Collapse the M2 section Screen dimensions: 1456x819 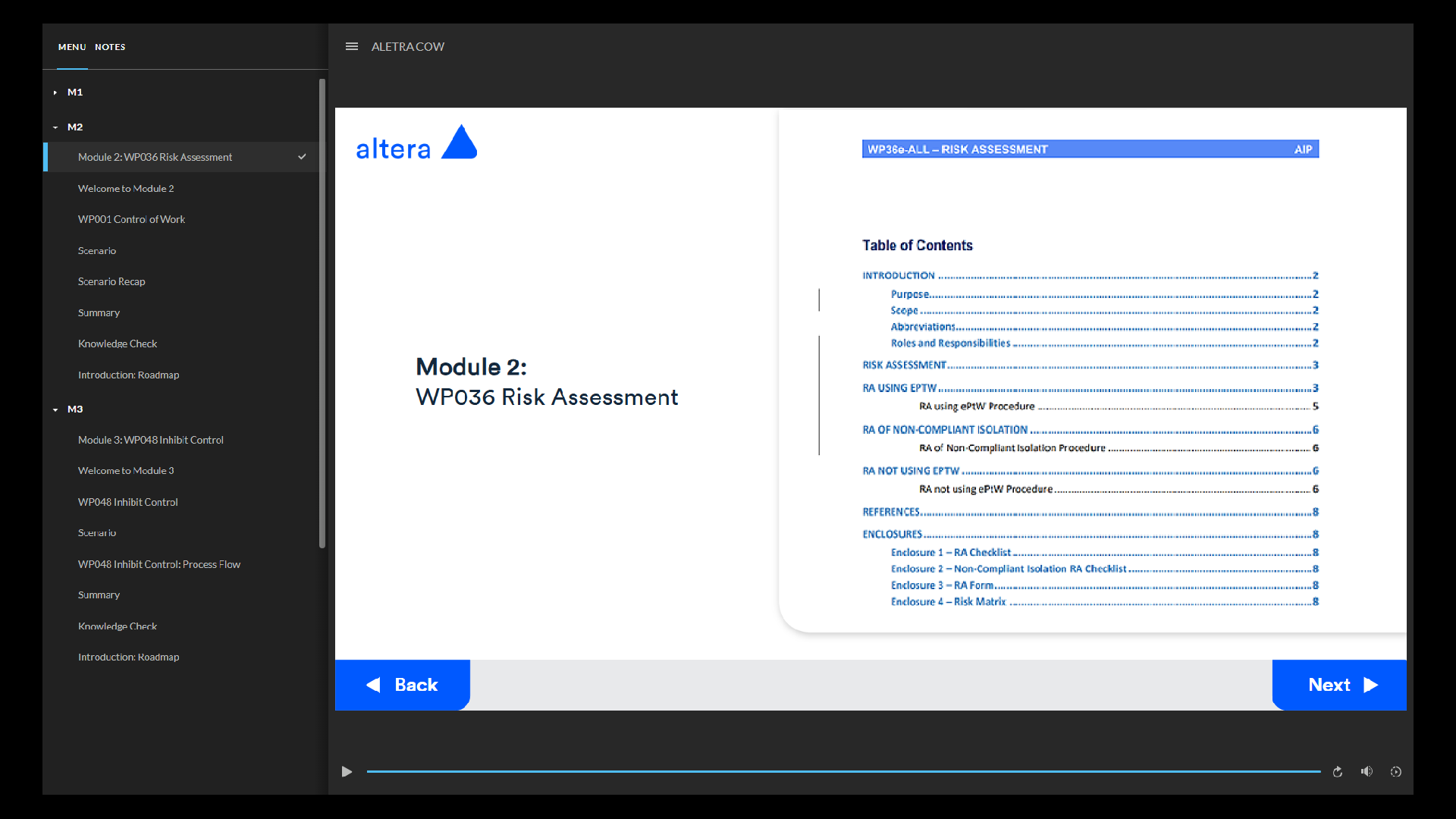point(55,127)
